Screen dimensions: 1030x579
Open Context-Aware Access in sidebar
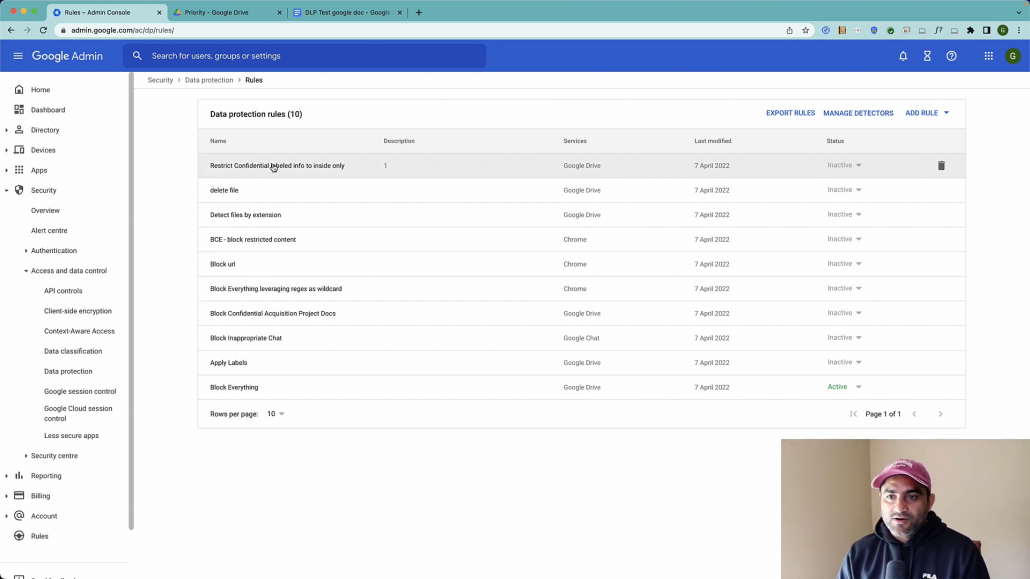click(x=79, y=331)
